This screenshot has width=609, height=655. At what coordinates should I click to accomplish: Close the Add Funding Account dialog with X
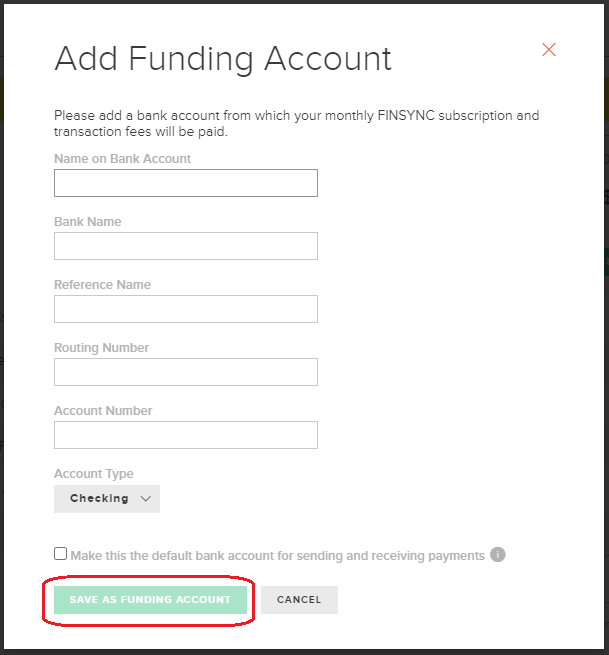pos(548,50)
